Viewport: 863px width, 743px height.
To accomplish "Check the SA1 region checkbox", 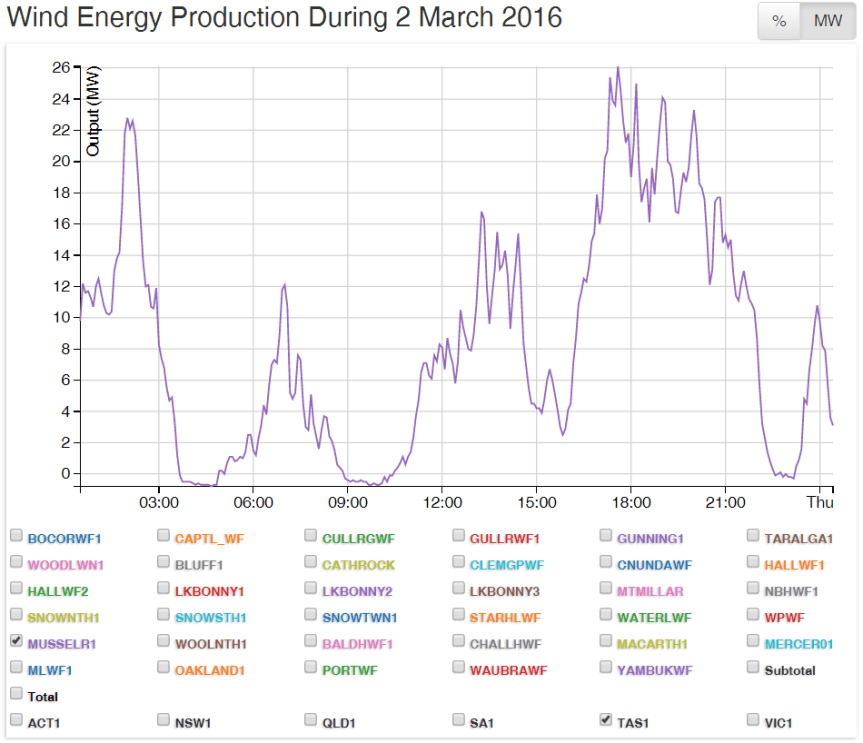I will click(459, 719).
